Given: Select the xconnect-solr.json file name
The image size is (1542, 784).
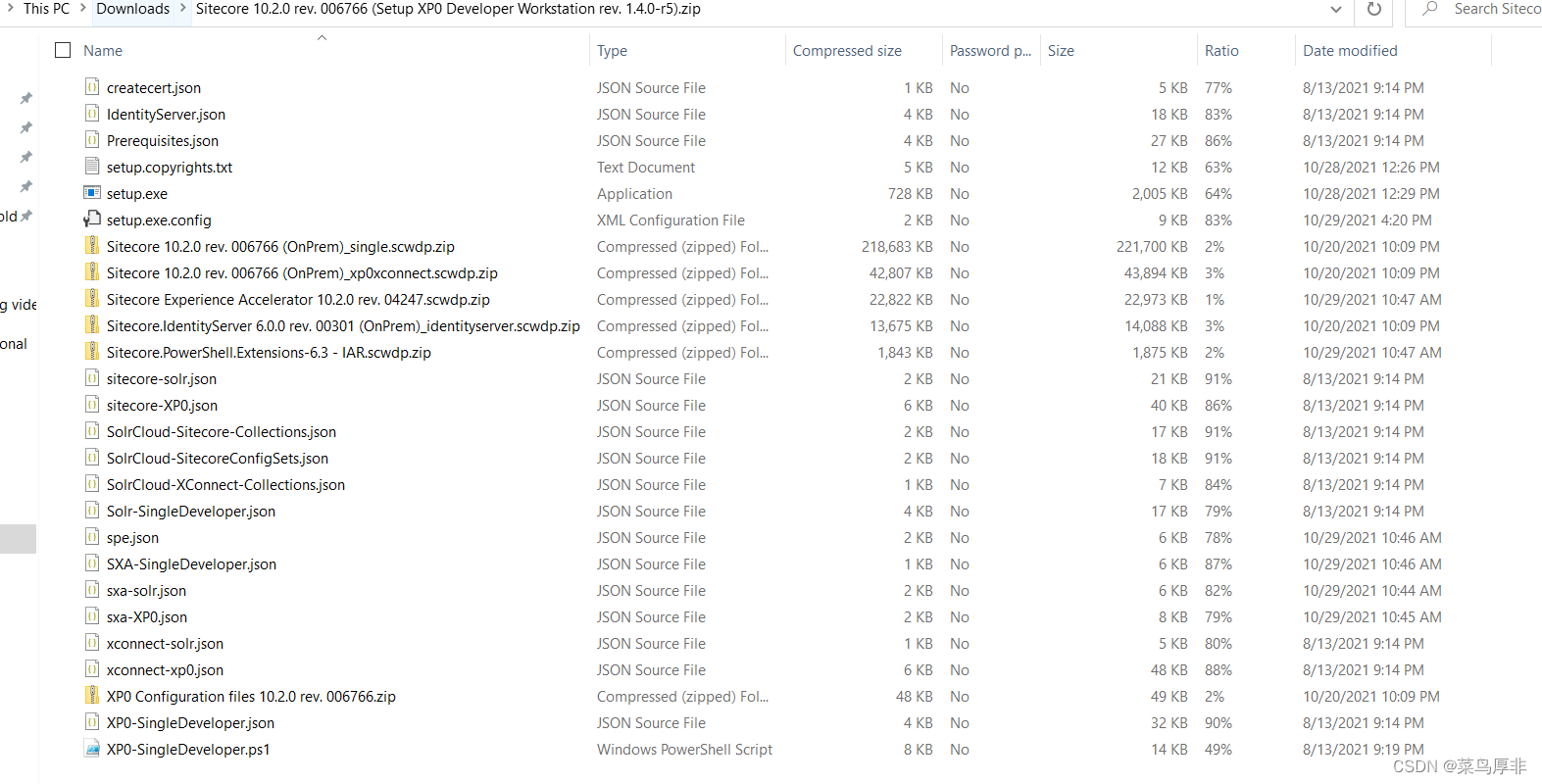Looking at the screenshot, I should 165,643.
